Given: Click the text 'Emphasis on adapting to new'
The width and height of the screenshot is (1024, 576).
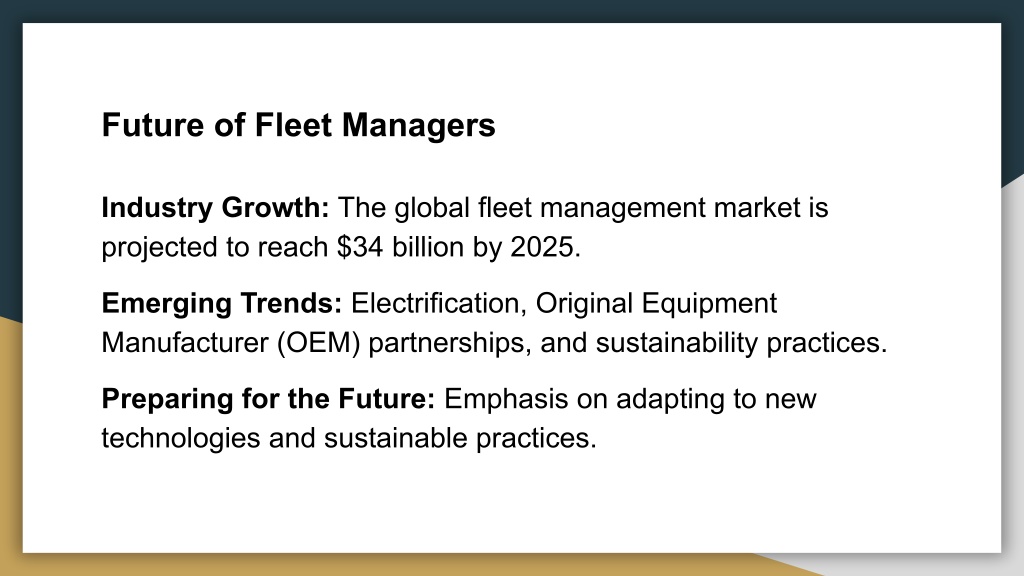Looking at the screenshot, I should (x=630, y=398).
